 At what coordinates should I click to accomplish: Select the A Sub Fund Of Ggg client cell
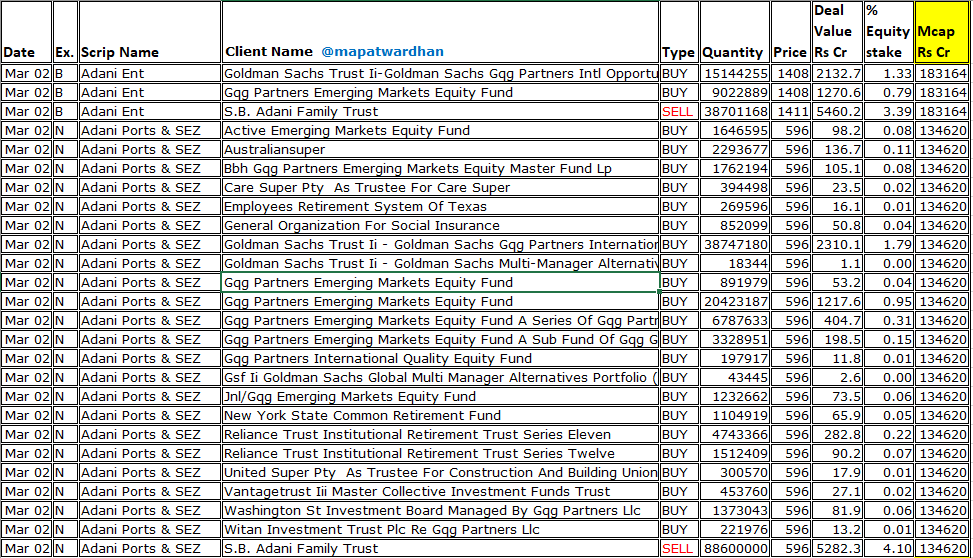(x=440, y=340)
